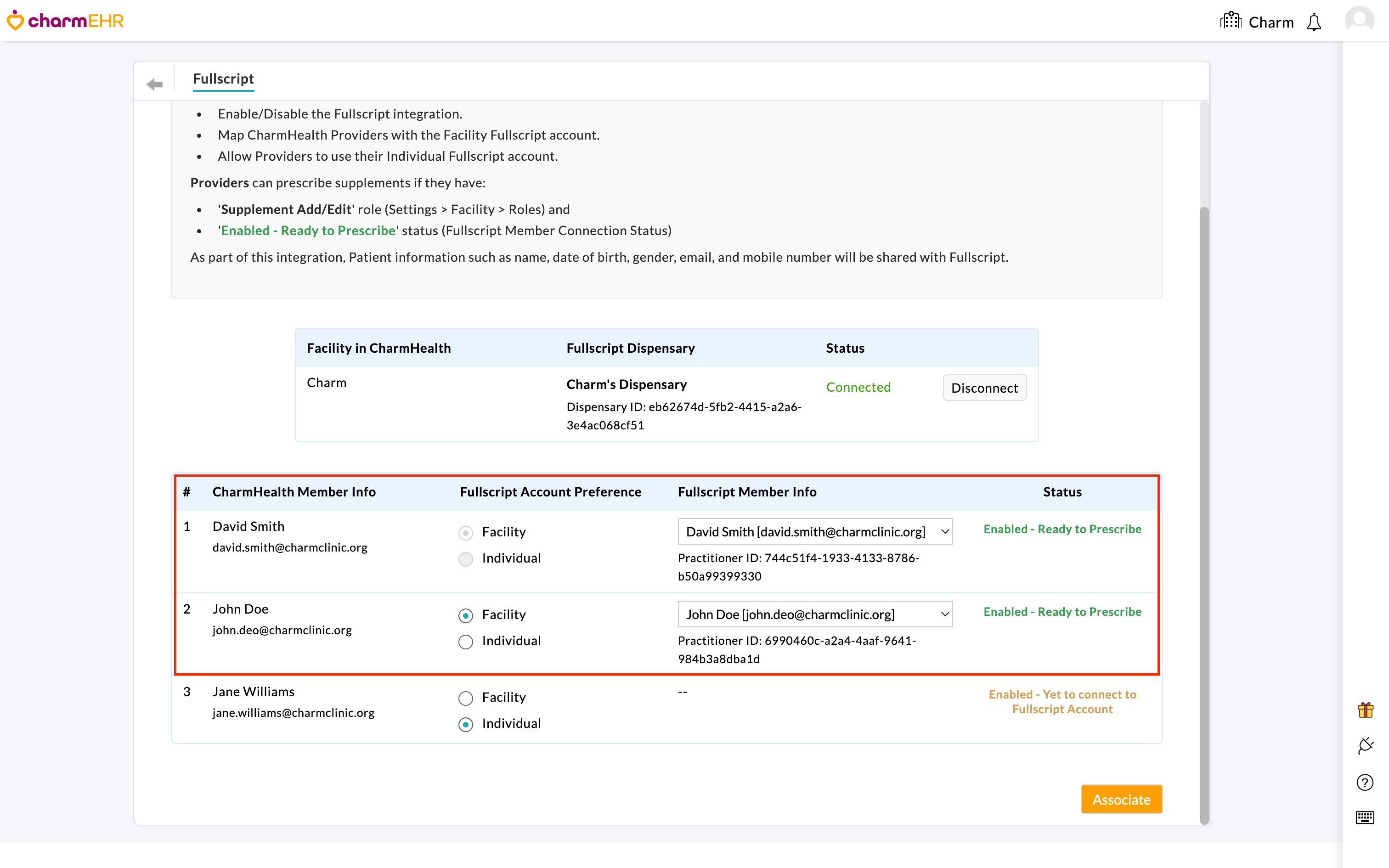Click the charmEHR logo
1389x868 pixels.
[65, 20]
